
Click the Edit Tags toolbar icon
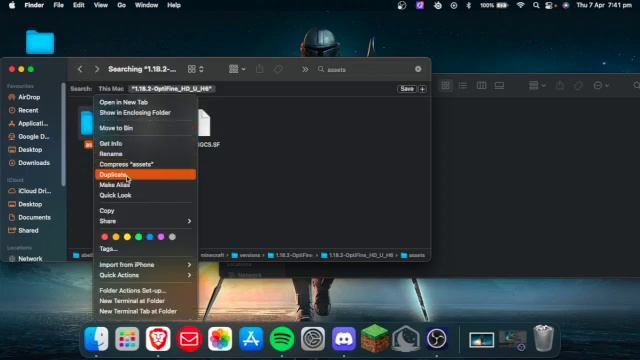coord(278,69)
